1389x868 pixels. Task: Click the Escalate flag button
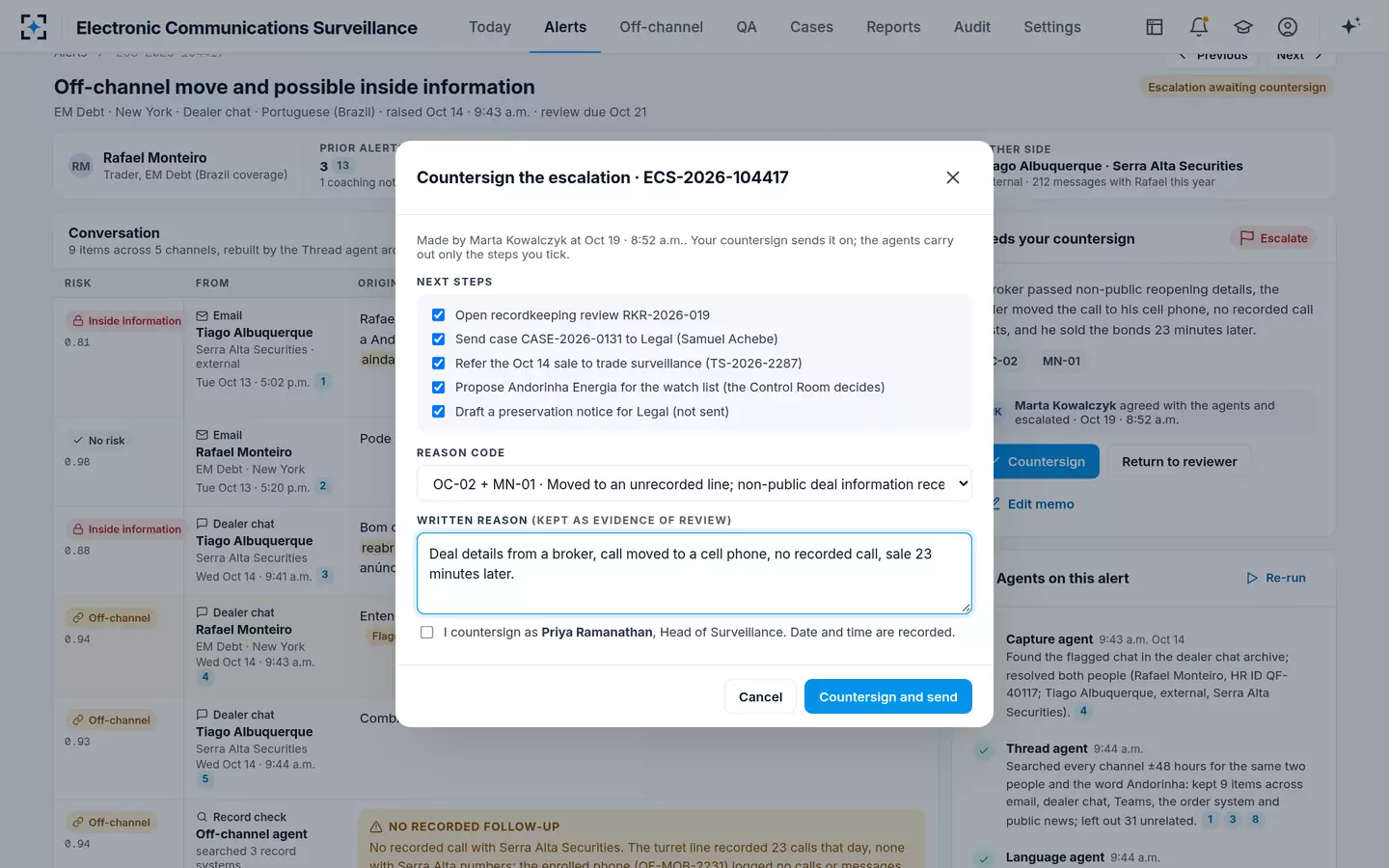[1273, 238]
